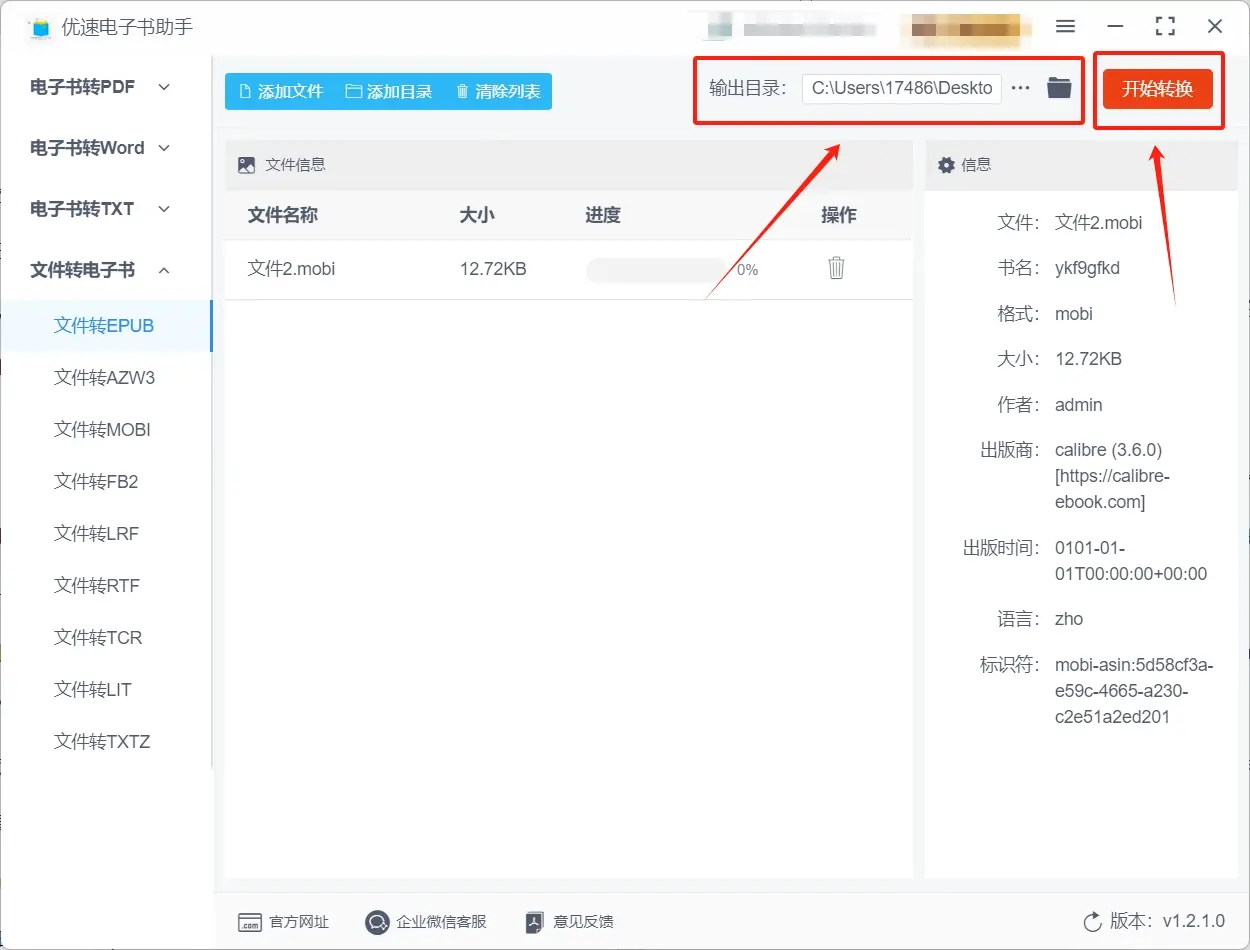The width and height of the screenshot is (1250, 950).
Task: Click the 添加目录 add folder icon
Action: click(x=352, y=90)
